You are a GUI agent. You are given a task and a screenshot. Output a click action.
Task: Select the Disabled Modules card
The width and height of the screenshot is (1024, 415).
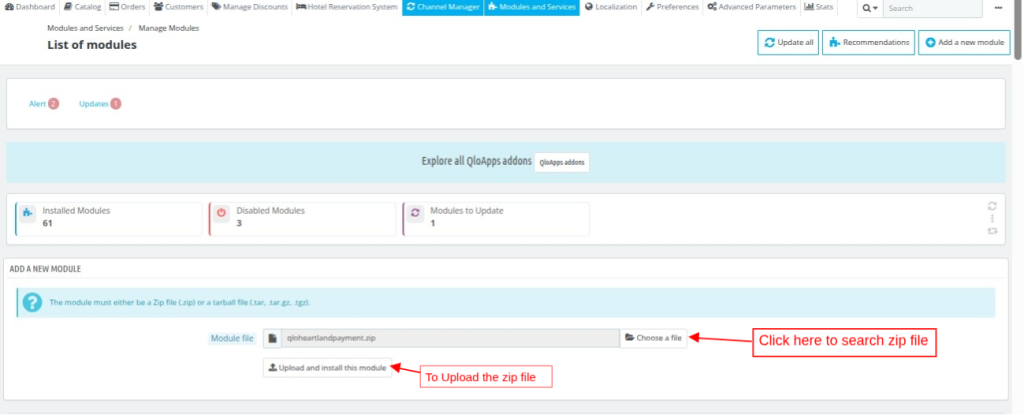click(302, 219)
